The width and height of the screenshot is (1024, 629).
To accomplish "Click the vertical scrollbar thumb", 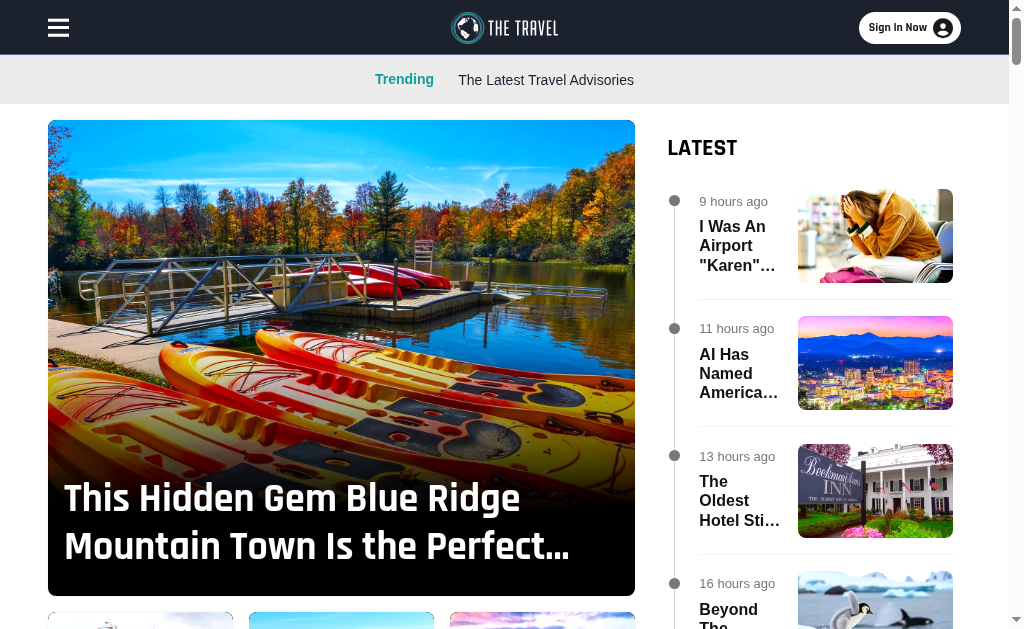I will (1016, 41).
